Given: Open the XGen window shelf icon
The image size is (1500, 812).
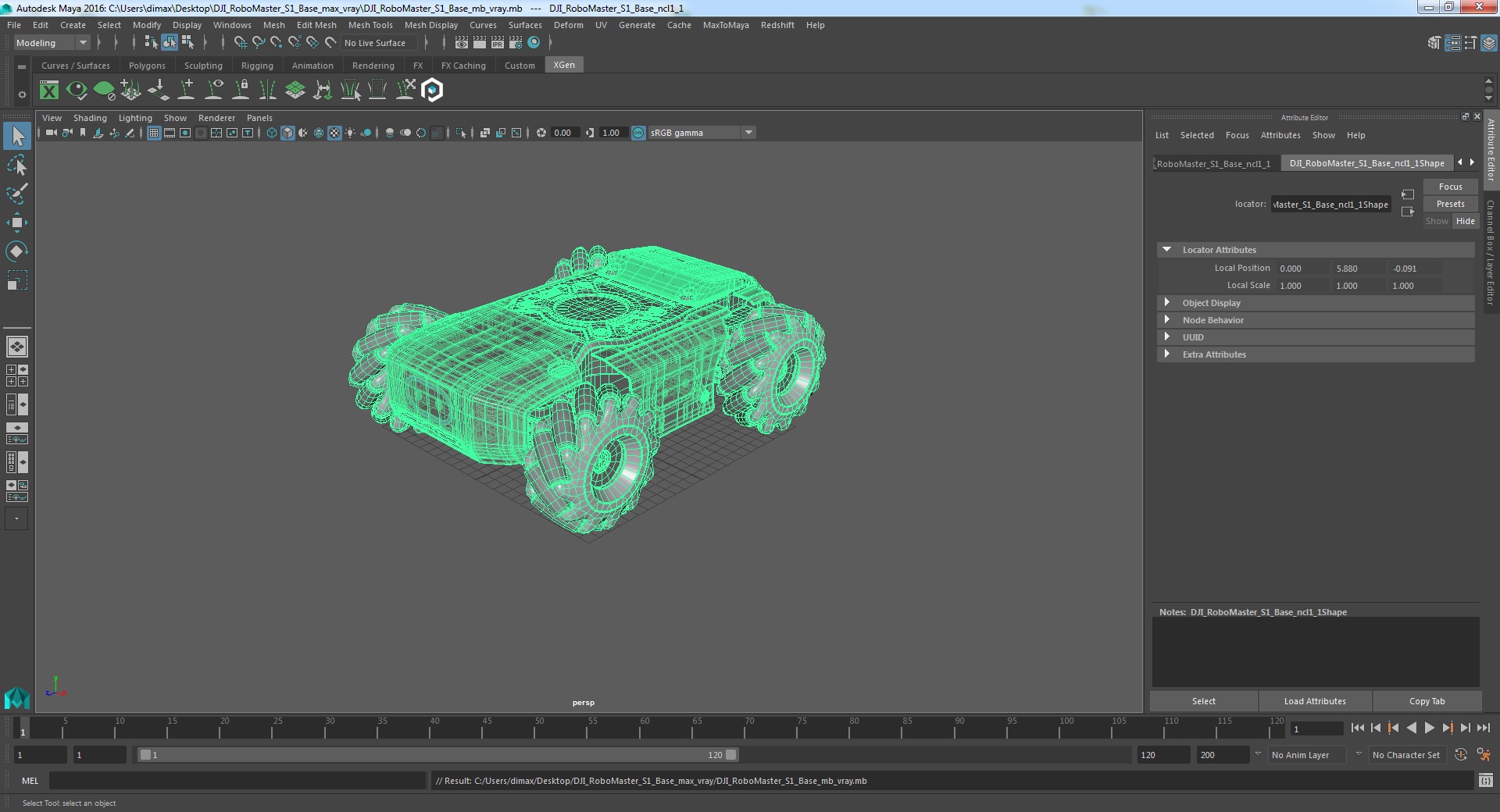Looking at the screenshot, I should coord(49,91).
